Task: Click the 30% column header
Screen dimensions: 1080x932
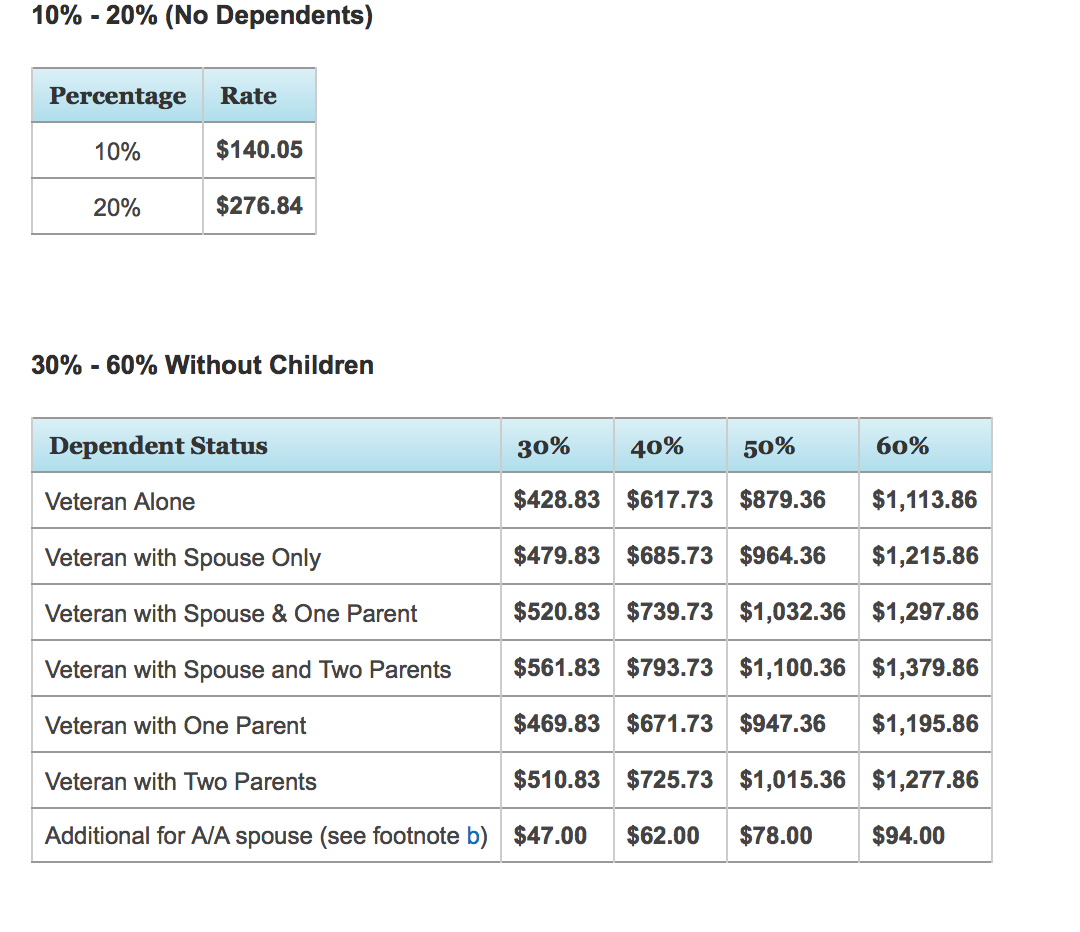Action: (543, 447)
